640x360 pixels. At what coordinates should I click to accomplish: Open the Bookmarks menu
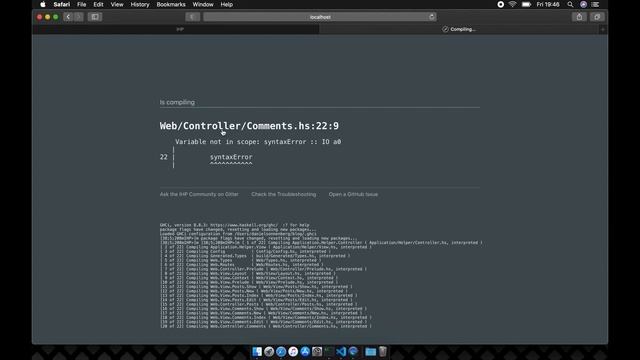point(171,4)
